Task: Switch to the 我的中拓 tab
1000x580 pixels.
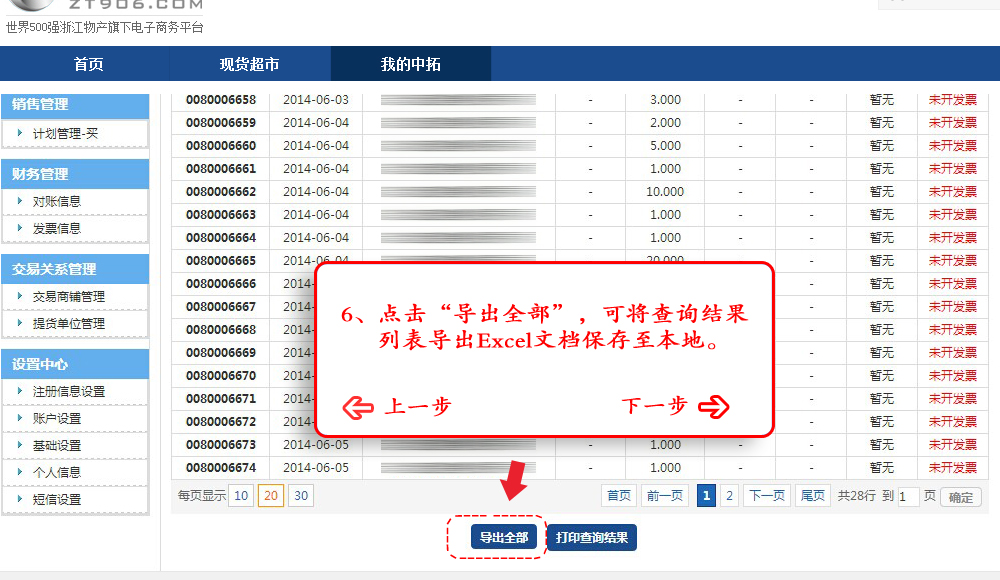Action: click(410, 65)
